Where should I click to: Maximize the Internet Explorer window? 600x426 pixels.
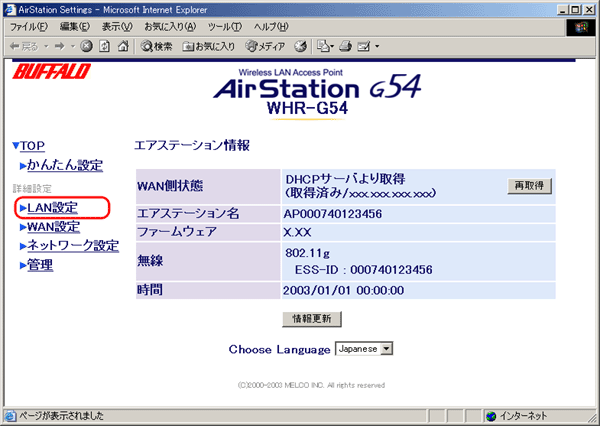[x=575, y=10]
